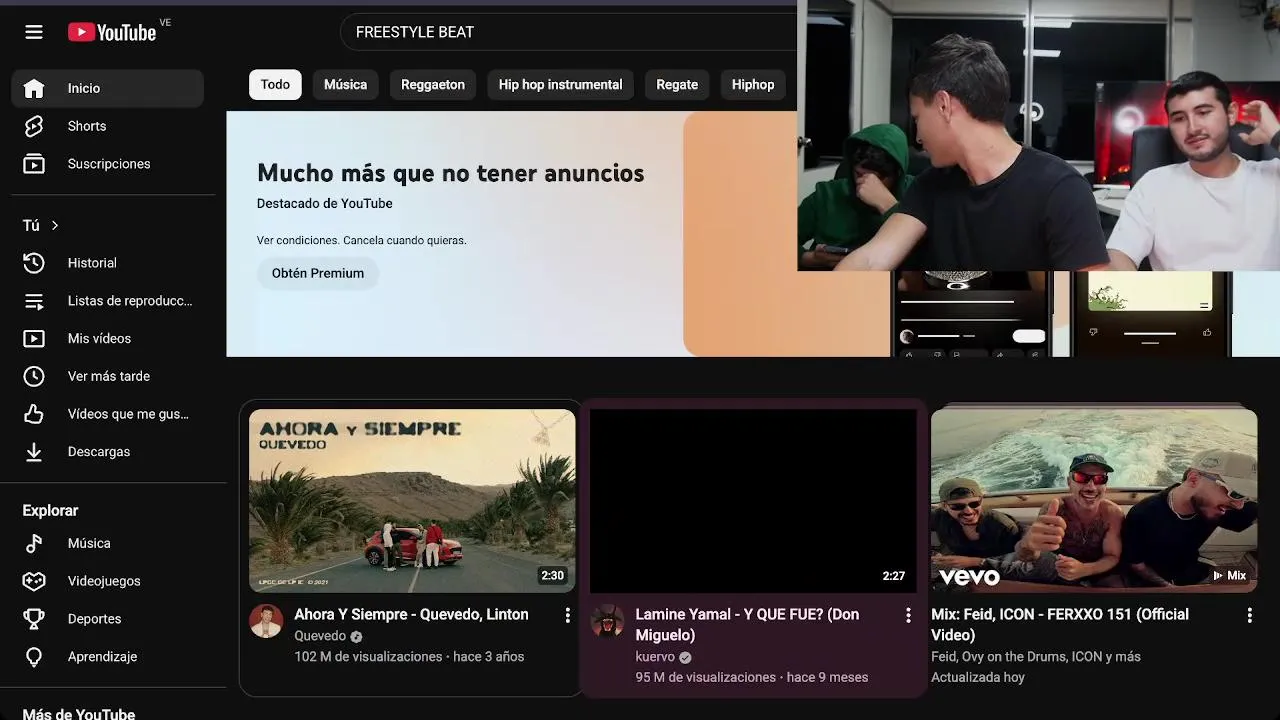
Task: Click the Música note icon
Action: [x=34, y=543]
